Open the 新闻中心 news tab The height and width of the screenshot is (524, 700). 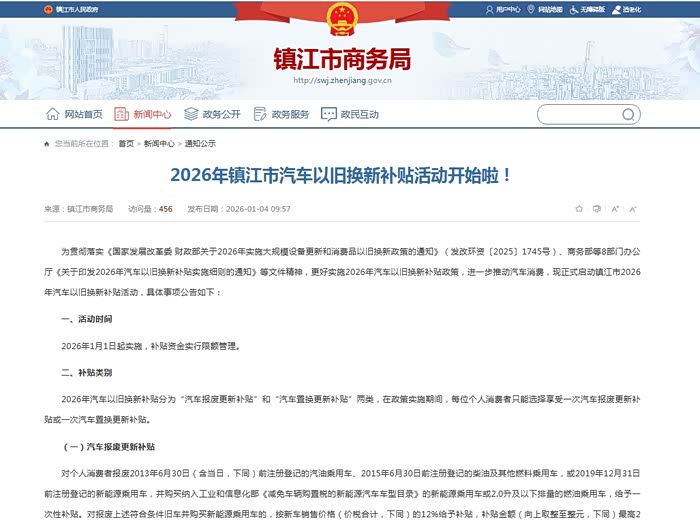tap(142, 114)
